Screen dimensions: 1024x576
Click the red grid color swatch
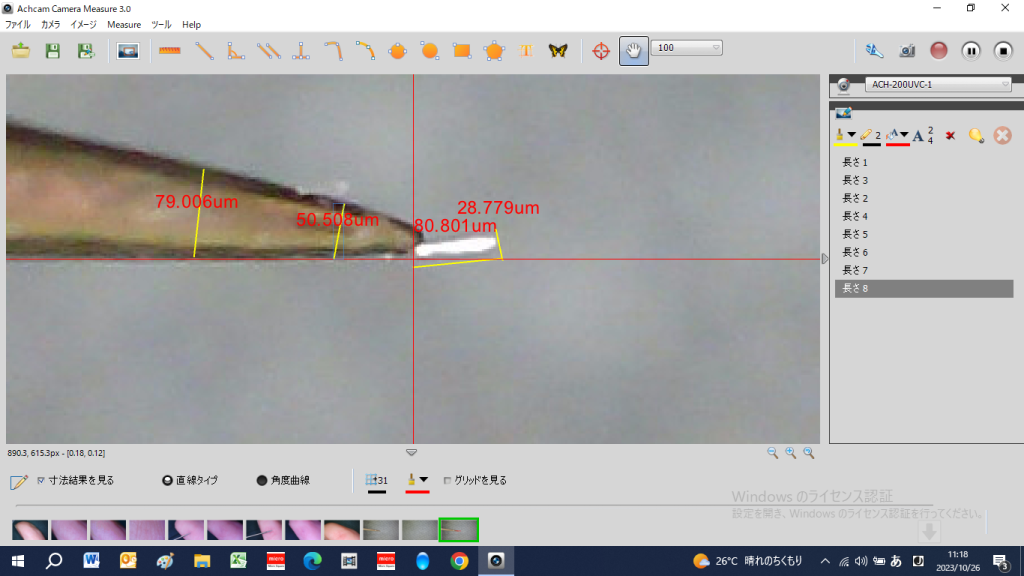pos(417,482)
